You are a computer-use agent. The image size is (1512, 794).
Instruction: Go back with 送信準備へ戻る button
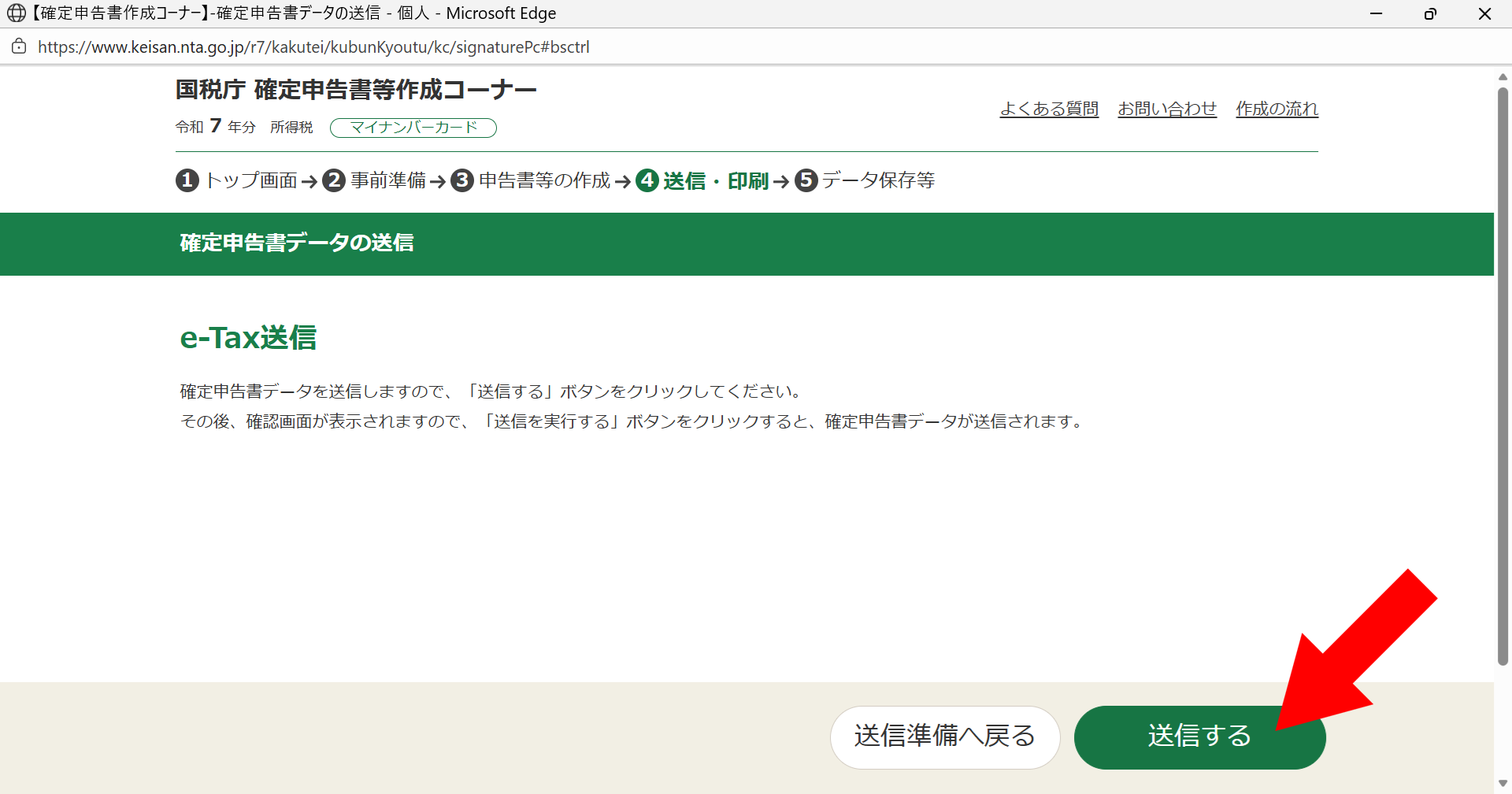pyautogui.click(x=944, y=736)
